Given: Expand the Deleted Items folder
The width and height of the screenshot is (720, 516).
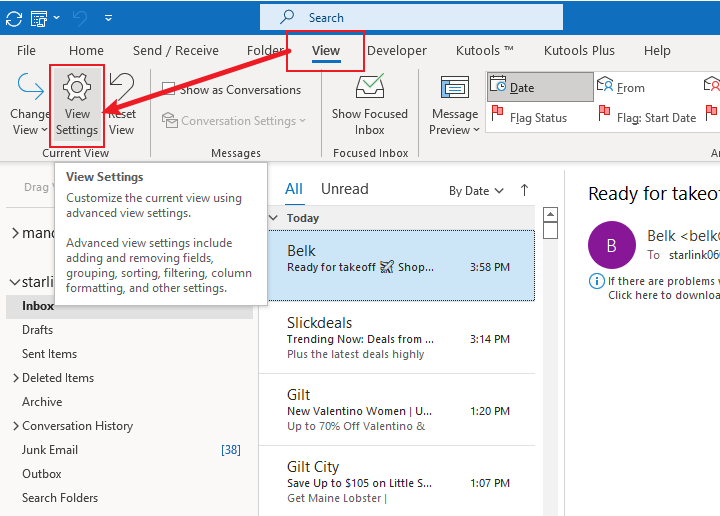Looking at the screenshot, I should pos(15,378).
